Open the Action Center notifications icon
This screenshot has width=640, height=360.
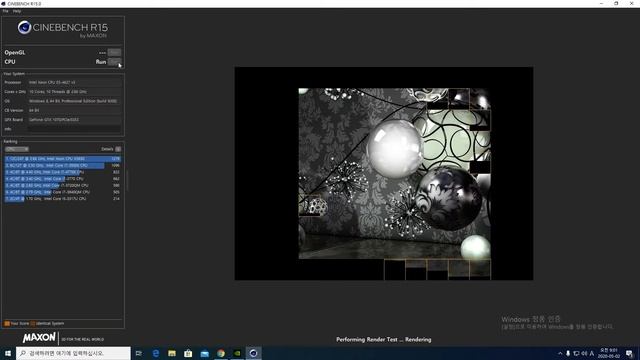[x=629, y=353]
